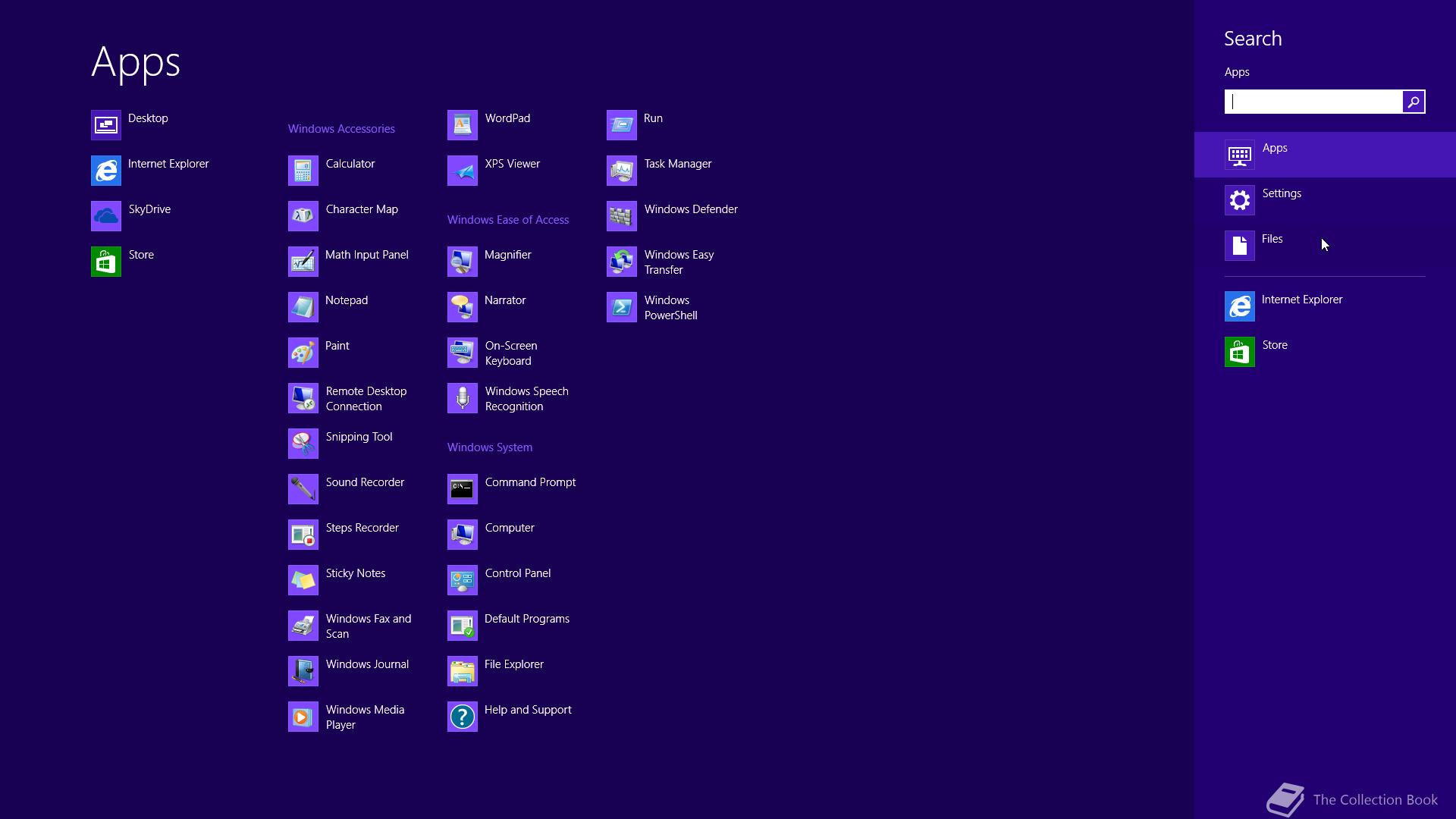The height and width of the screenshot is (819, 1456).
Task: Click the magnifying glass search button
Action: point(1414,102)
